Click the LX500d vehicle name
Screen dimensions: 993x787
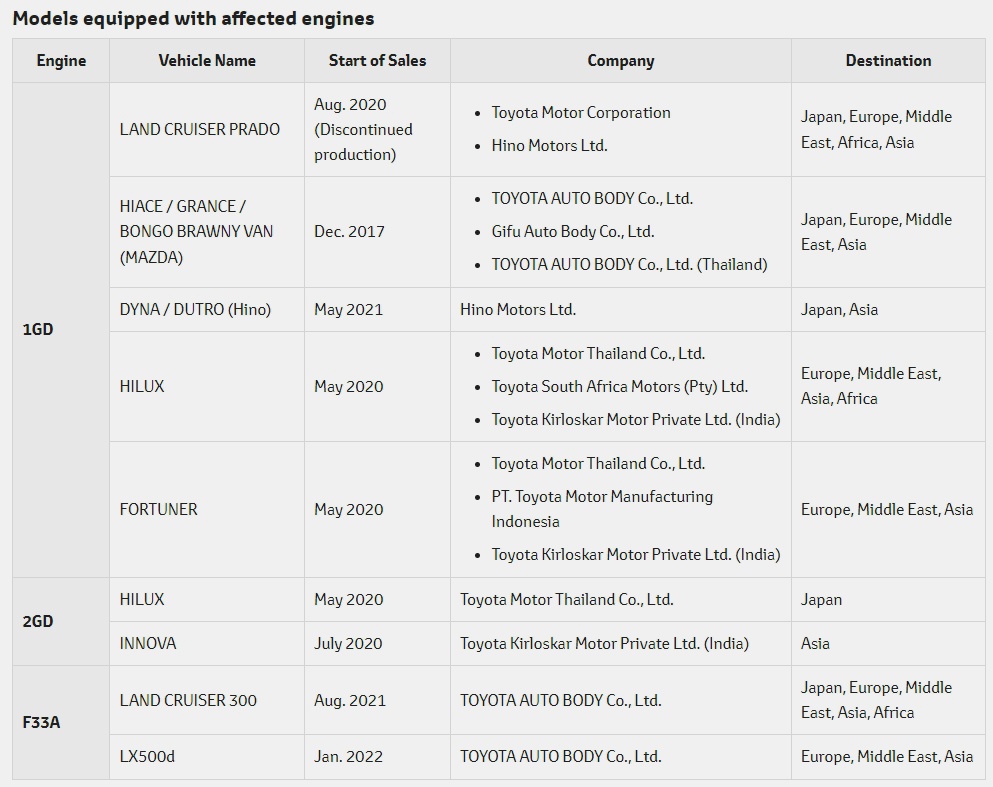click(x=147, y=756)
